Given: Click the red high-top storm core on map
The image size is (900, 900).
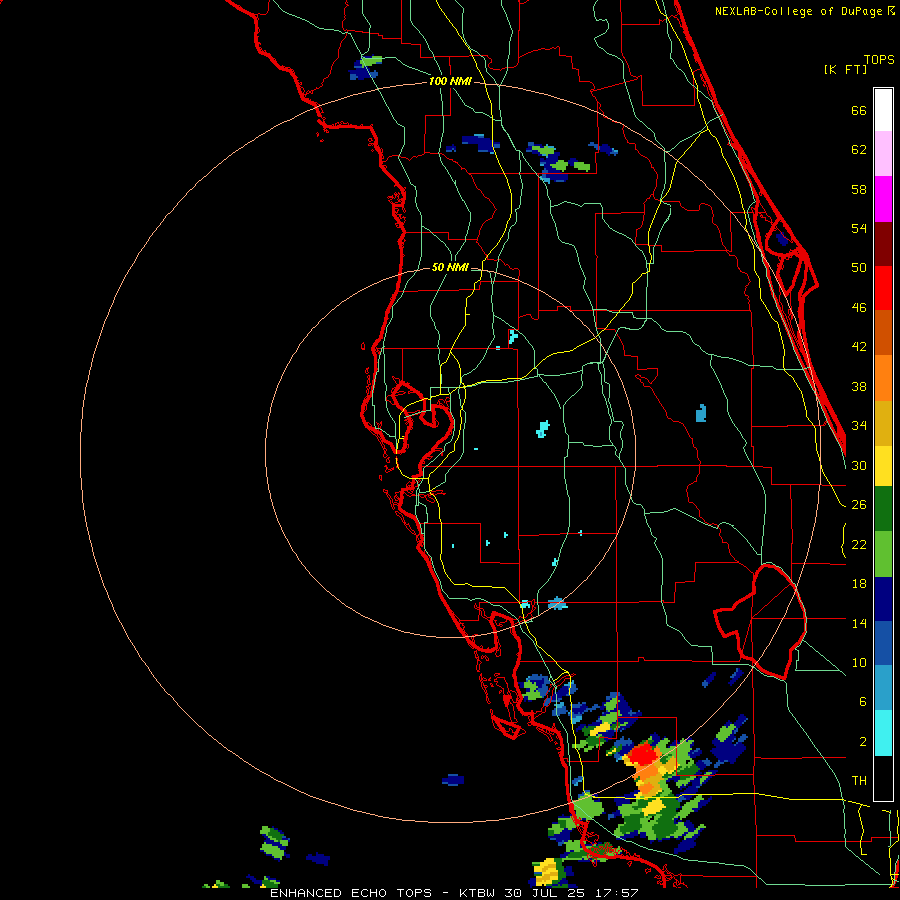Looking at the screenshot, I should (x=642, y=753).
